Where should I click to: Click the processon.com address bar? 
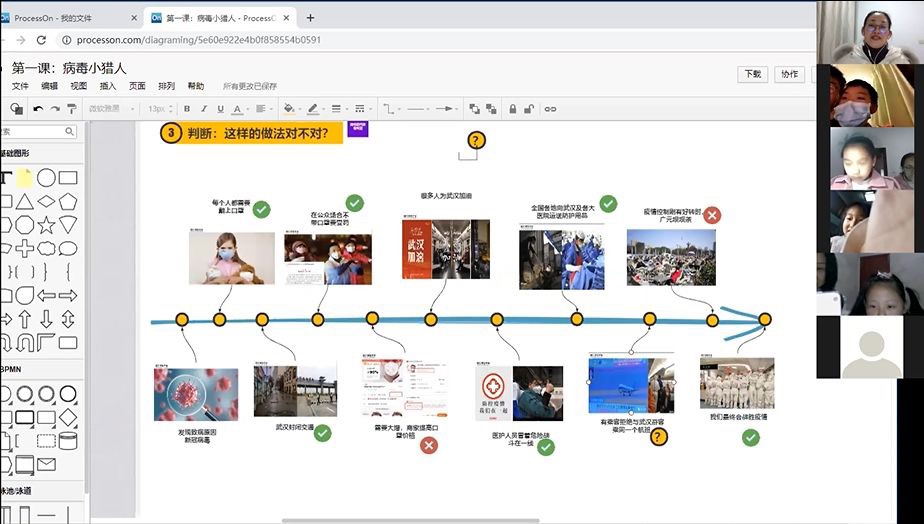coord(436,40)
